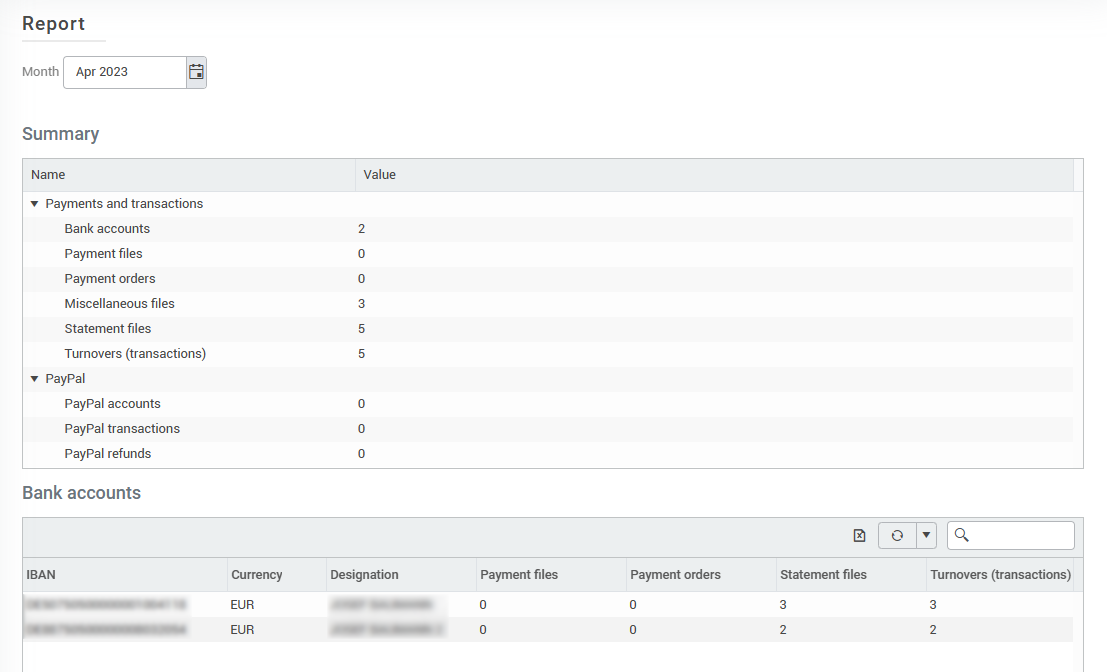The image size is (1107, 672).
Task: Collapse the PayPal group
Action: pyautogui.click(x=35, y=379)
